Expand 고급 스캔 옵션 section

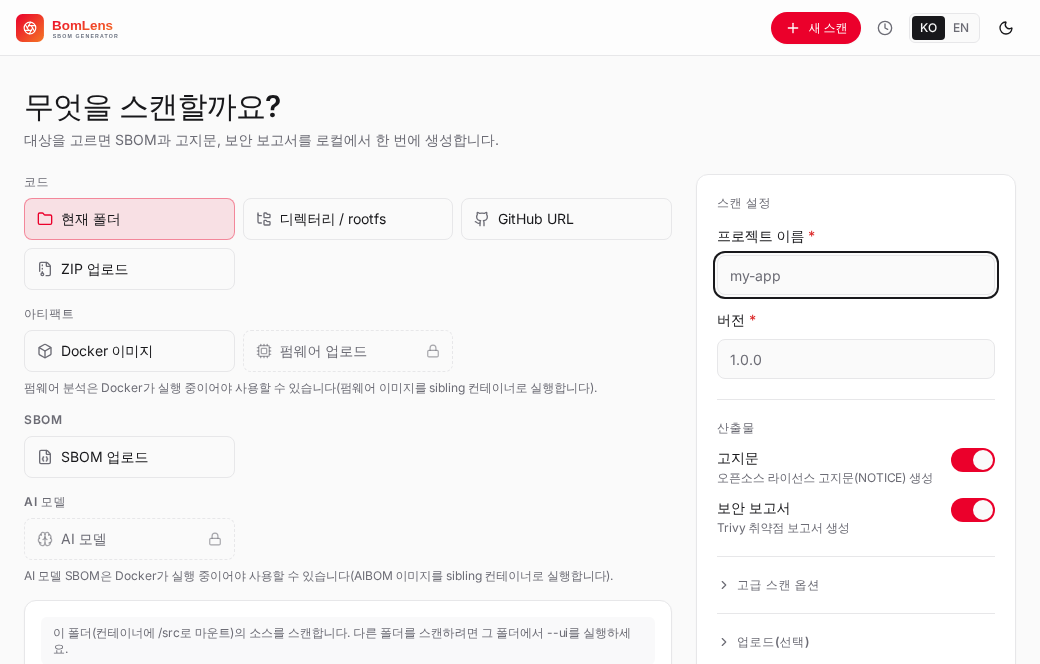tap(856, 585)
